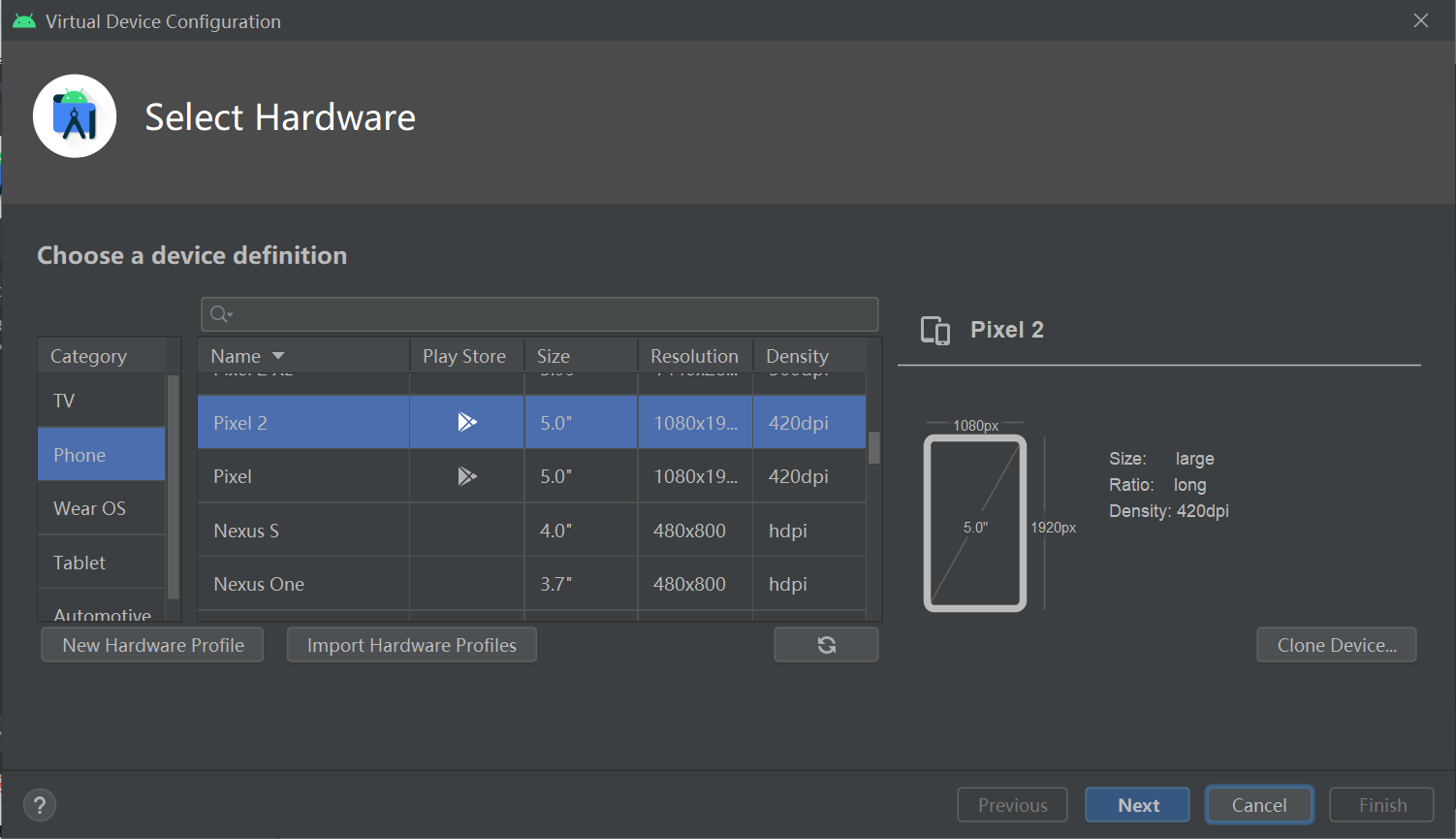Image resolution: width=1456 pixels, height=839 pixels.
Task: Click Clone Device button
Action: tap(1337, 645)
